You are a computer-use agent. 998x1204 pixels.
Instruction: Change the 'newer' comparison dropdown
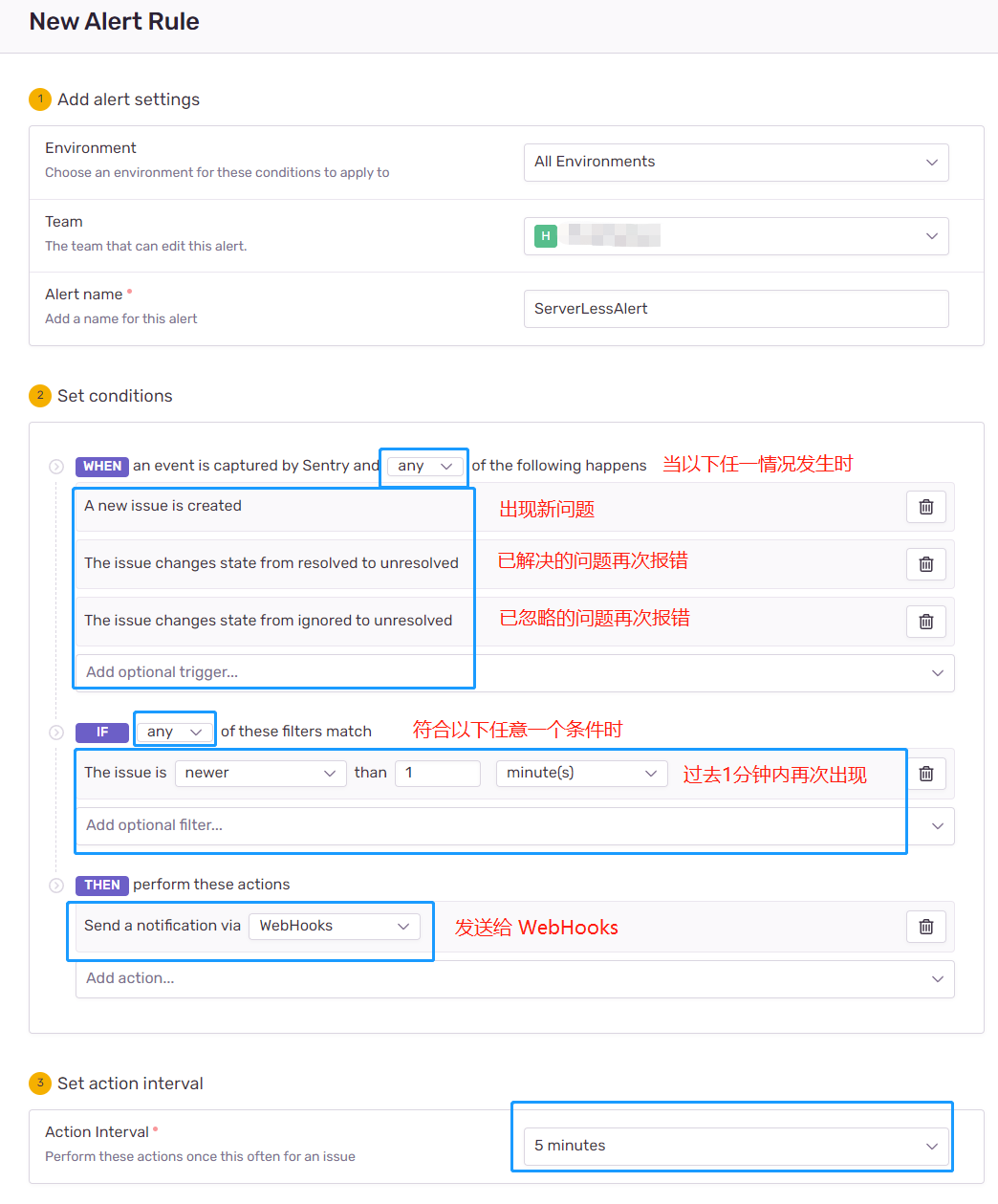coord(260,774)
